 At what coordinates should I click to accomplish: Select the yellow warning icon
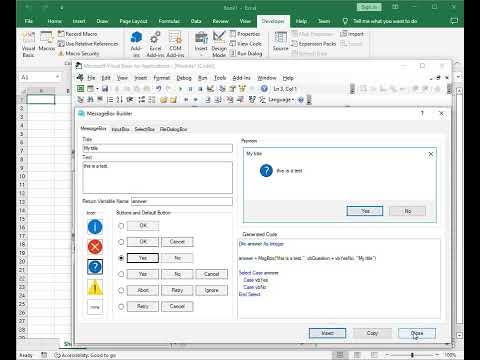[95, 287]
